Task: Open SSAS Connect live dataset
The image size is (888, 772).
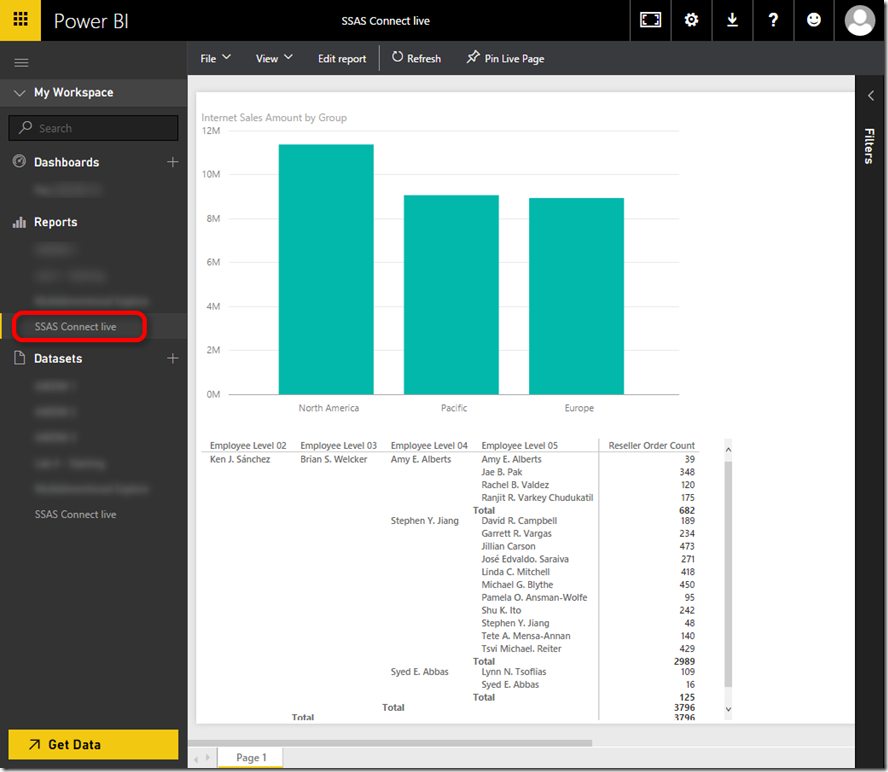Action: click(x=75, y=514)
